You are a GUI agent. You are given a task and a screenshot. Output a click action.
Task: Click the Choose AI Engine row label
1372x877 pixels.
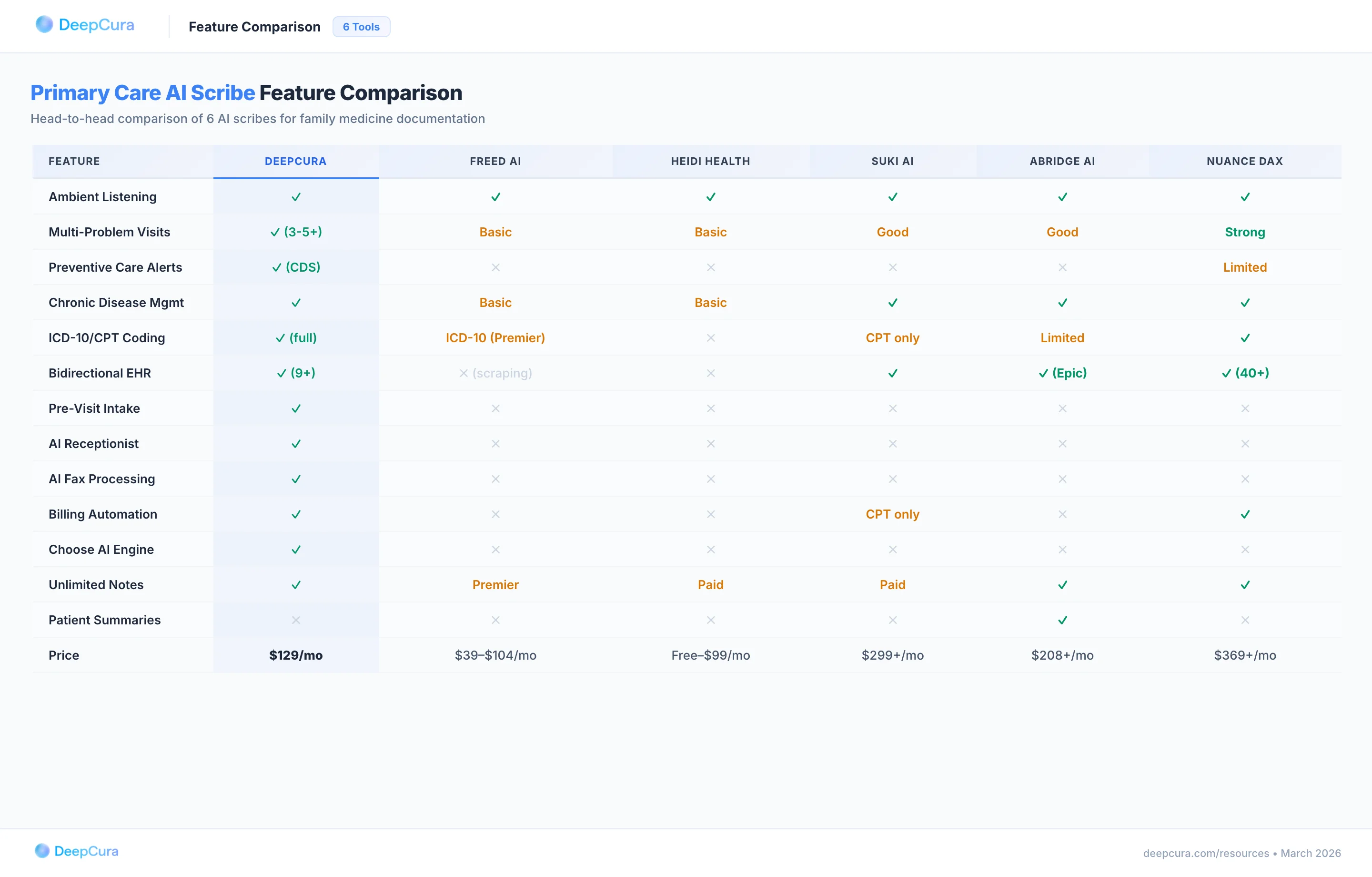[x=101, y=549]
